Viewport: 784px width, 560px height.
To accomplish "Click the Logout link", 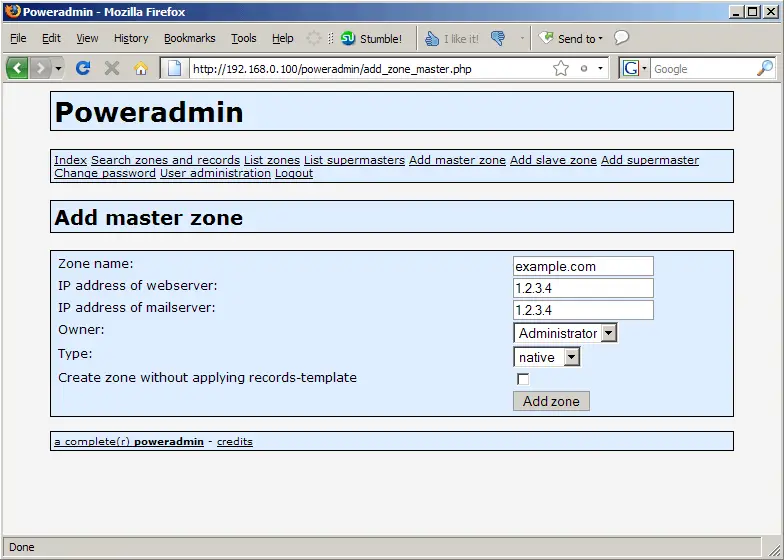I will coord(294,173).
